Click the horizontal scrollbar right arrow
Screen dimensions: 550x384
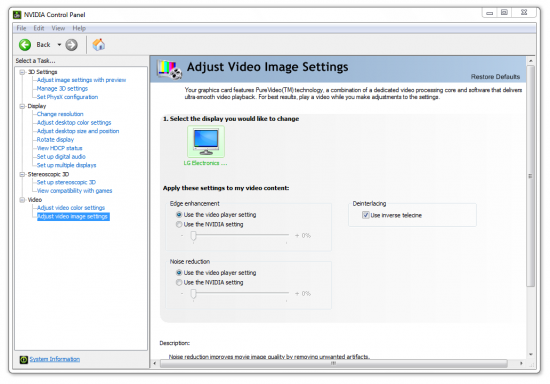tap(521, 363)
